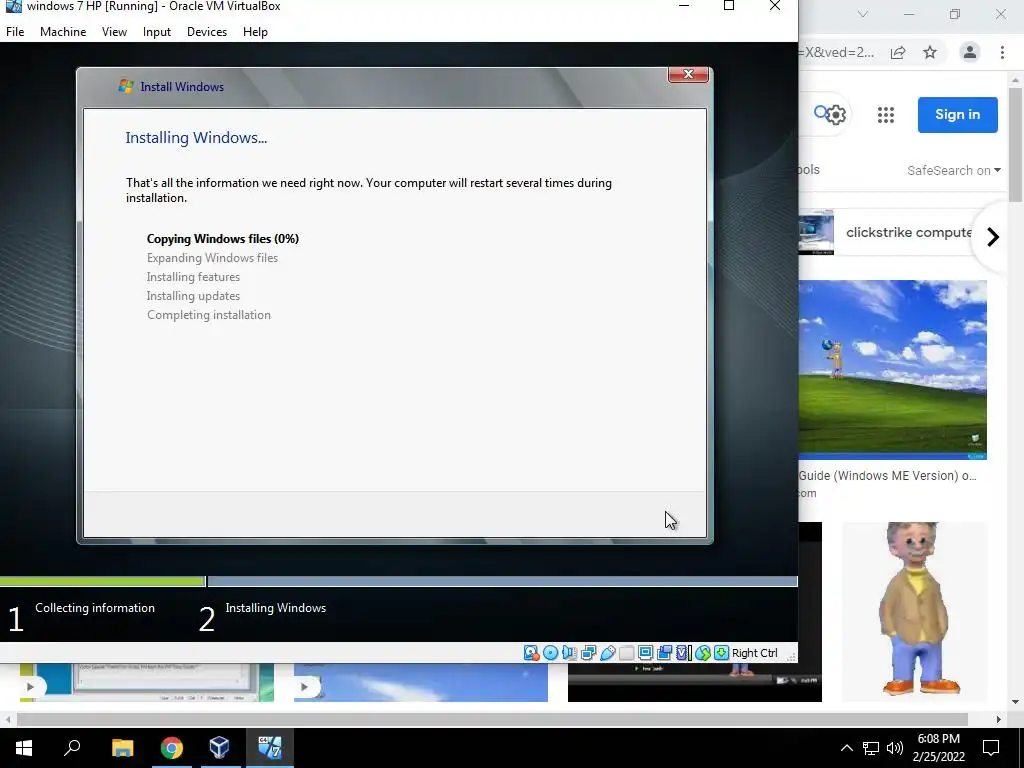This screenshot has width=1024, height=768.
Task: Open the cartoon man in brown jacket image
Action: coord(915,612)
